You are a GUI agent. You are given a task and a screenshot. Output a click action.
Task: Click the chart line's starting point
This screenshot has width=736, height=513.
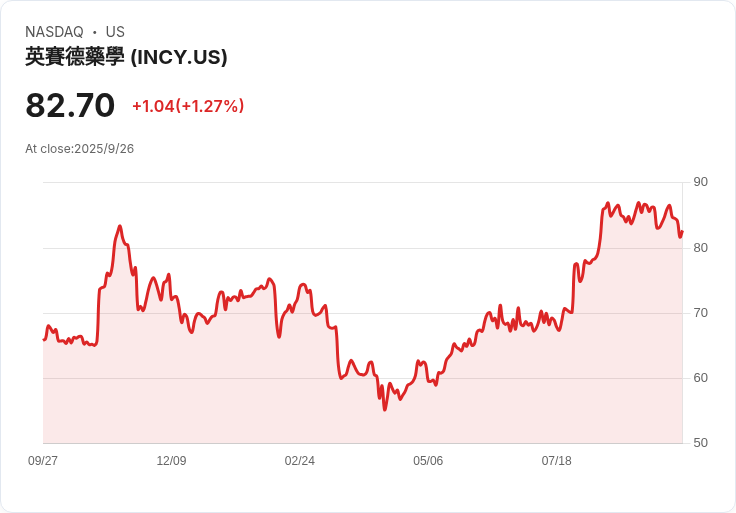coord(44,339)
